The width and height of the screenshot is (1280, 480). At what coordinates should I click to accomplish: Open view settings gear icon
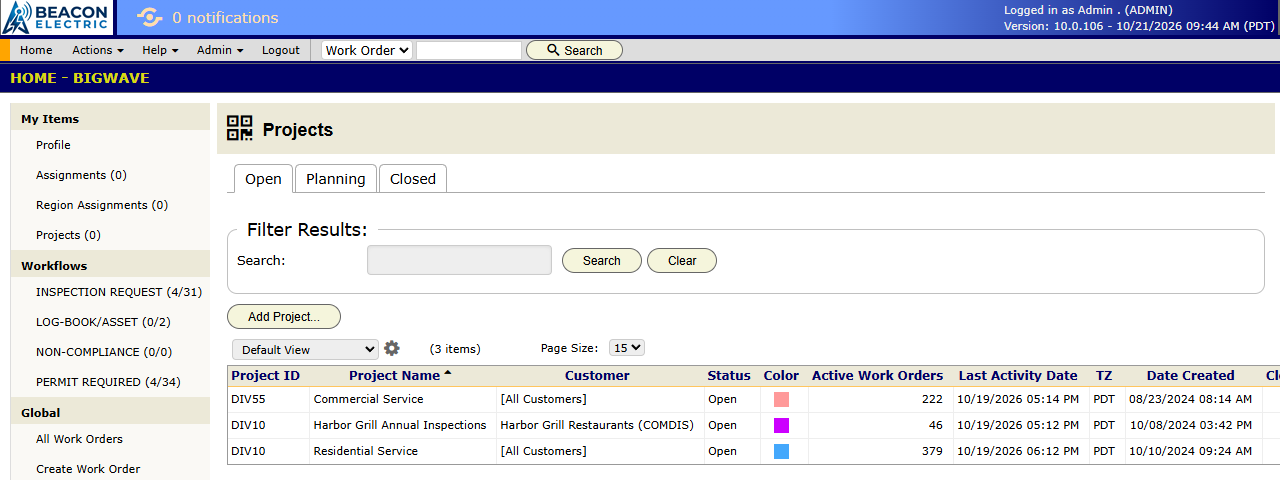(392, 348)
